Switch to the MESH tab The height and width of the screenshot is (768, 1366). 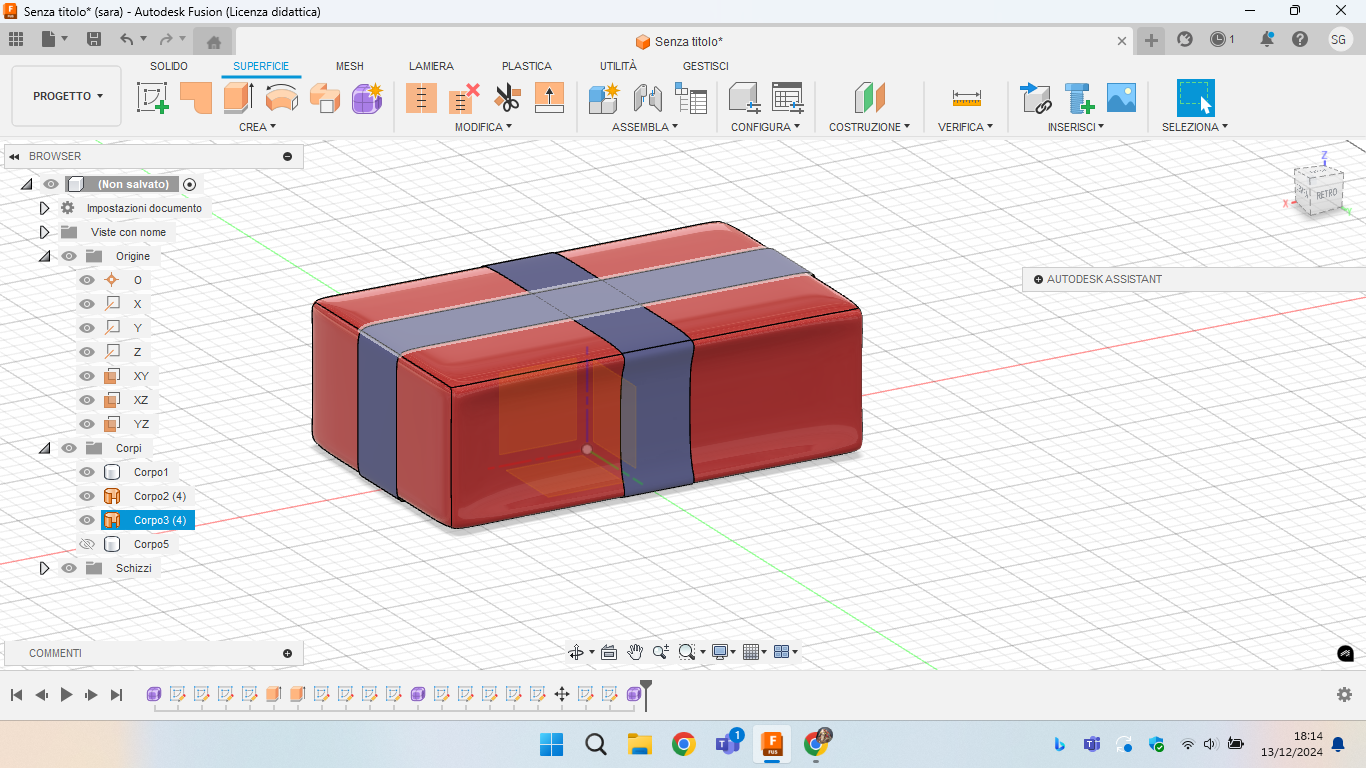[x=349, y=66]
